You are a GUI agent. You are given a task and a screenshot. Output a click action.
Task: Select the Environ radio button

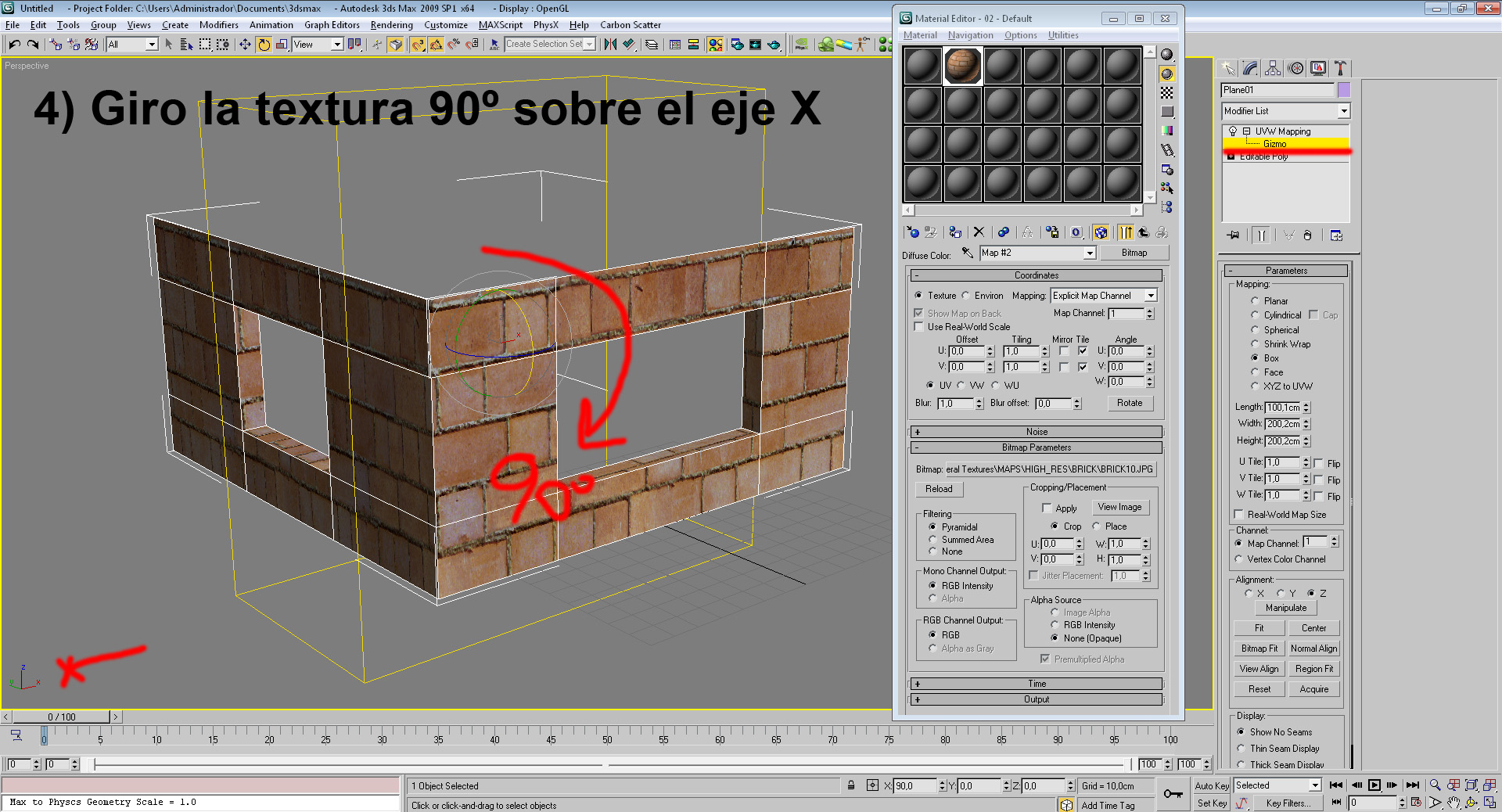point(965,296)
